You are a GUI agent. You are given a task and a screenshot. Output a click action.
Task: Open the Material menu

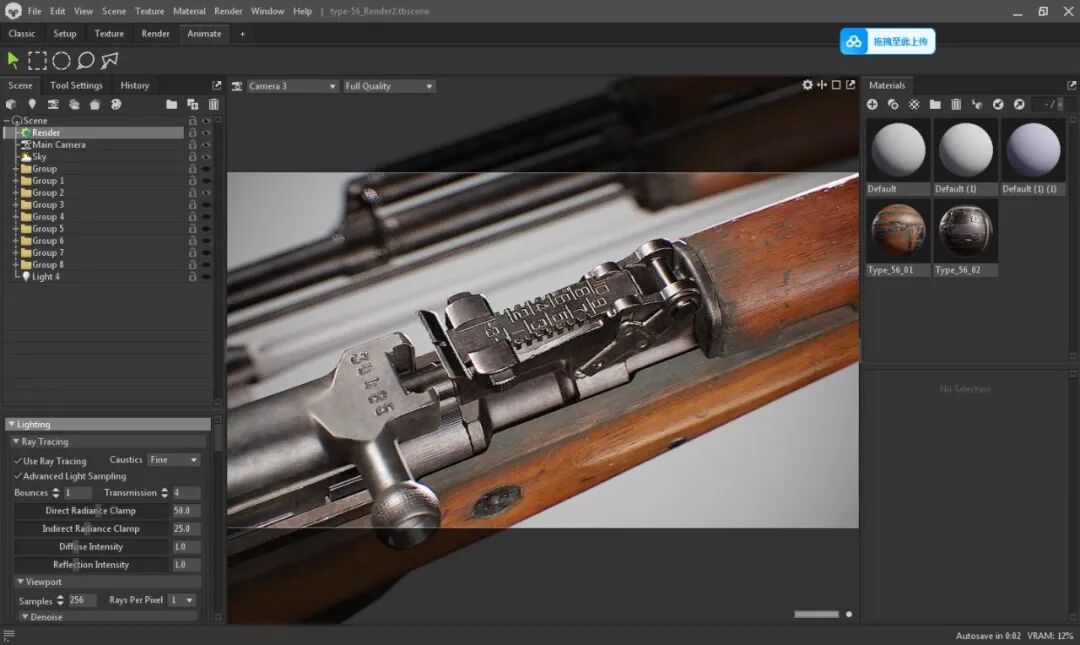pos(189,11)
